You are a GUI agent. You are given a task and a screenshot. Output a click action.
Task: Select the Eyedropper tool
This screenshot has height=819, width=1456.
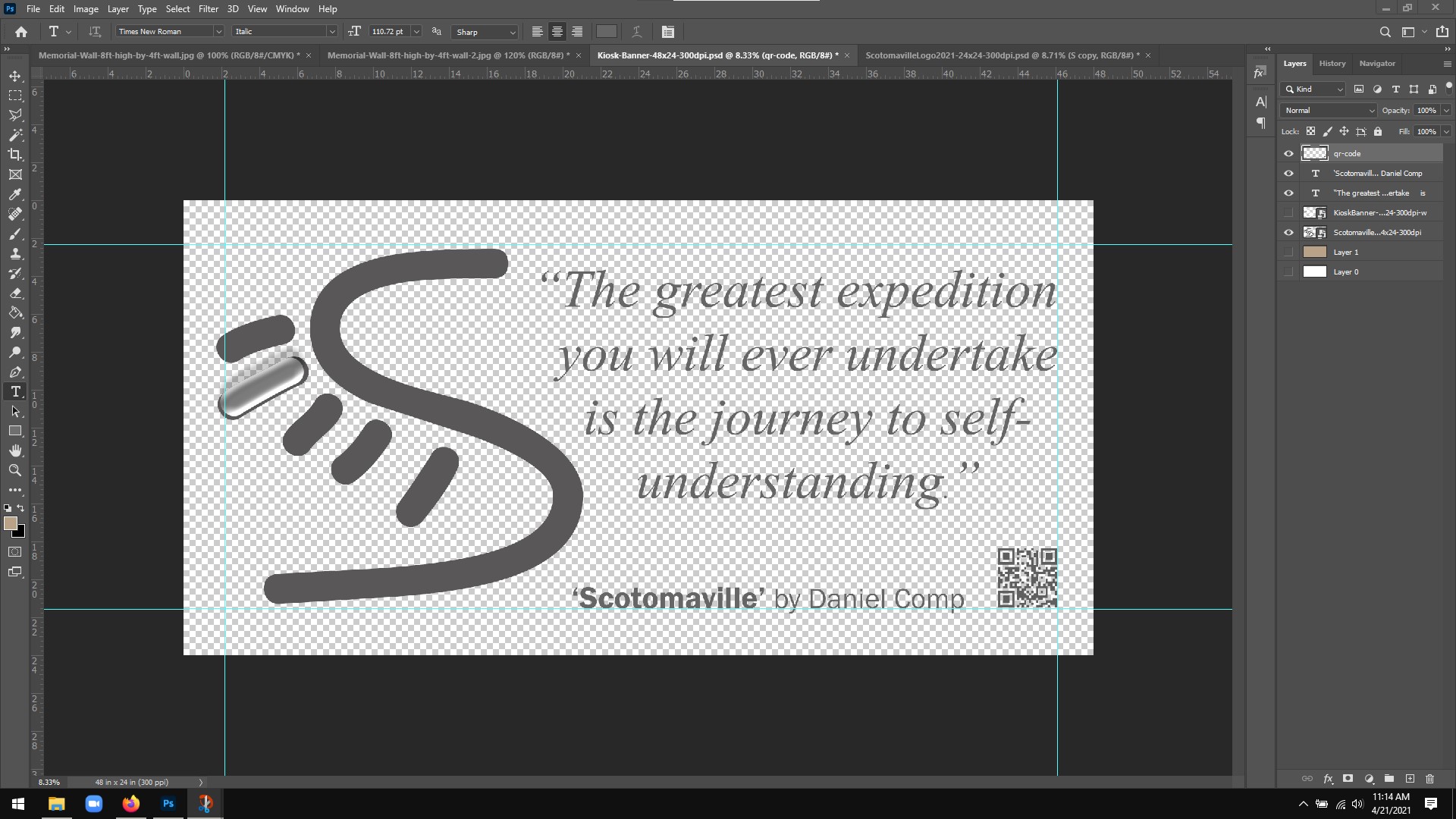tap(15, 194)
